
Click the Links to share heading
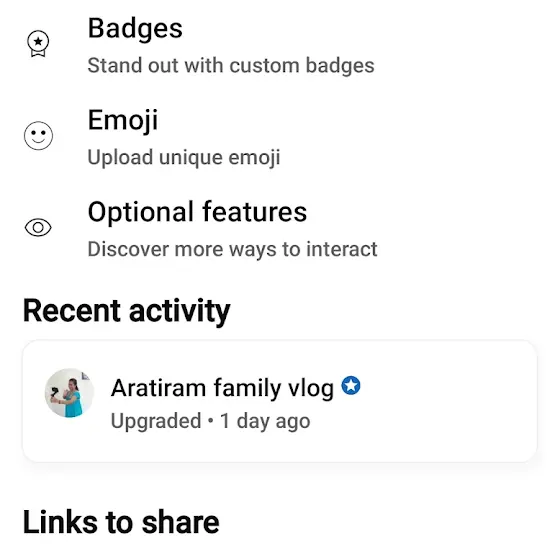[x=121, y=523]
